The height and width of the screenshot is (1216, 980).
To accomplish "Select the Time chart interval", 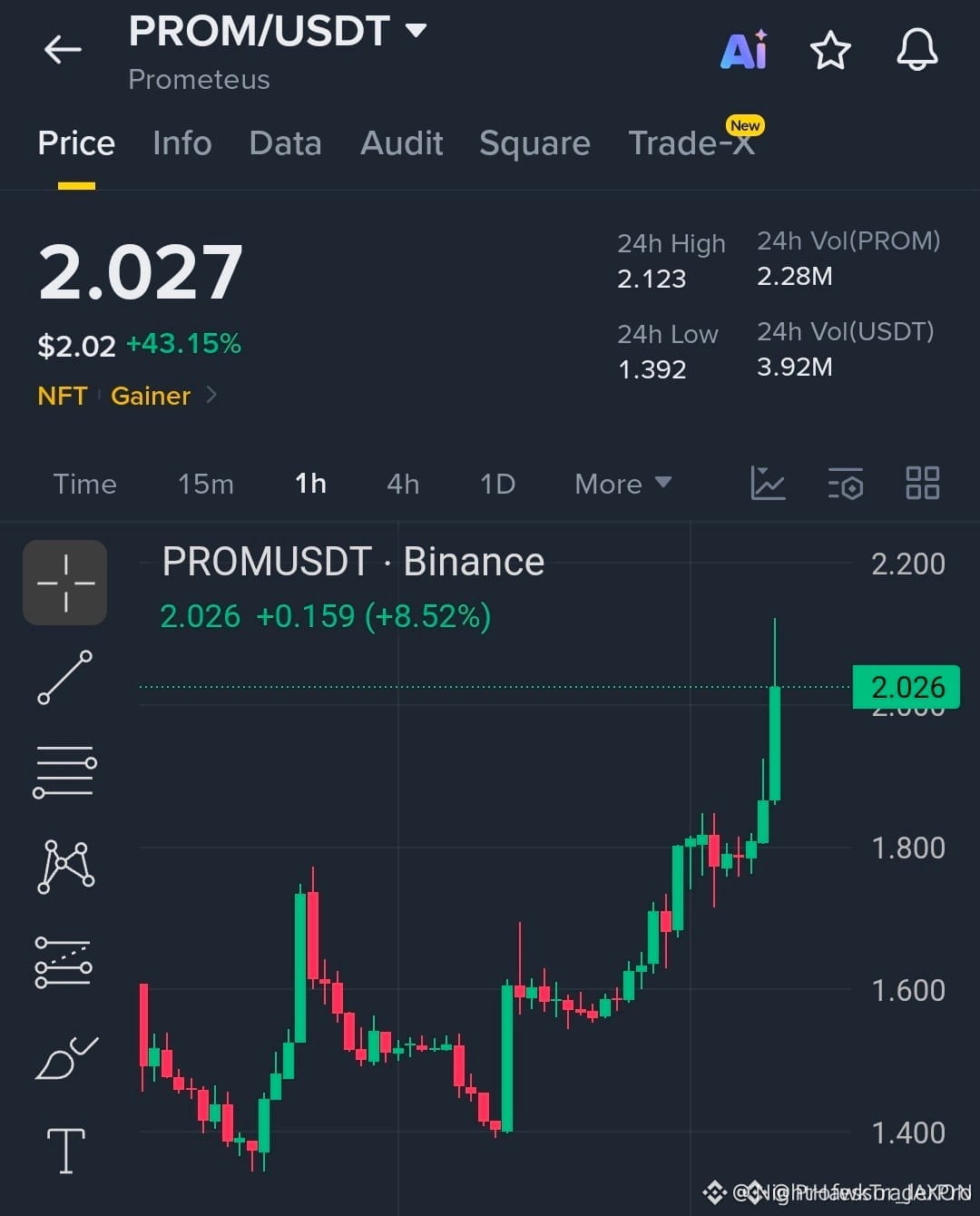I will (x=84, y=484).
